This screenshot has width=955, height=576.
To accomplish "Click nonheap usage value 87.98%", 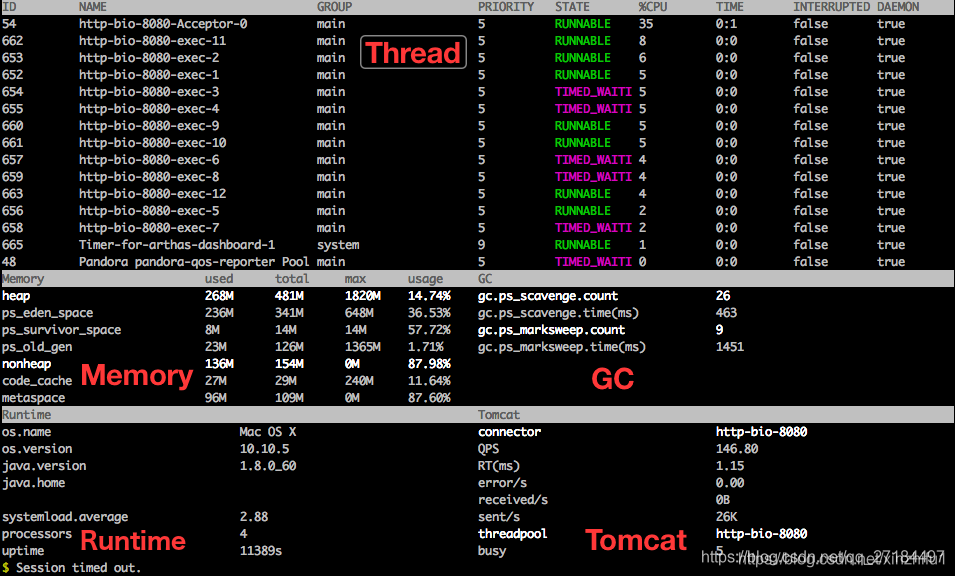I will pos(429,364).
